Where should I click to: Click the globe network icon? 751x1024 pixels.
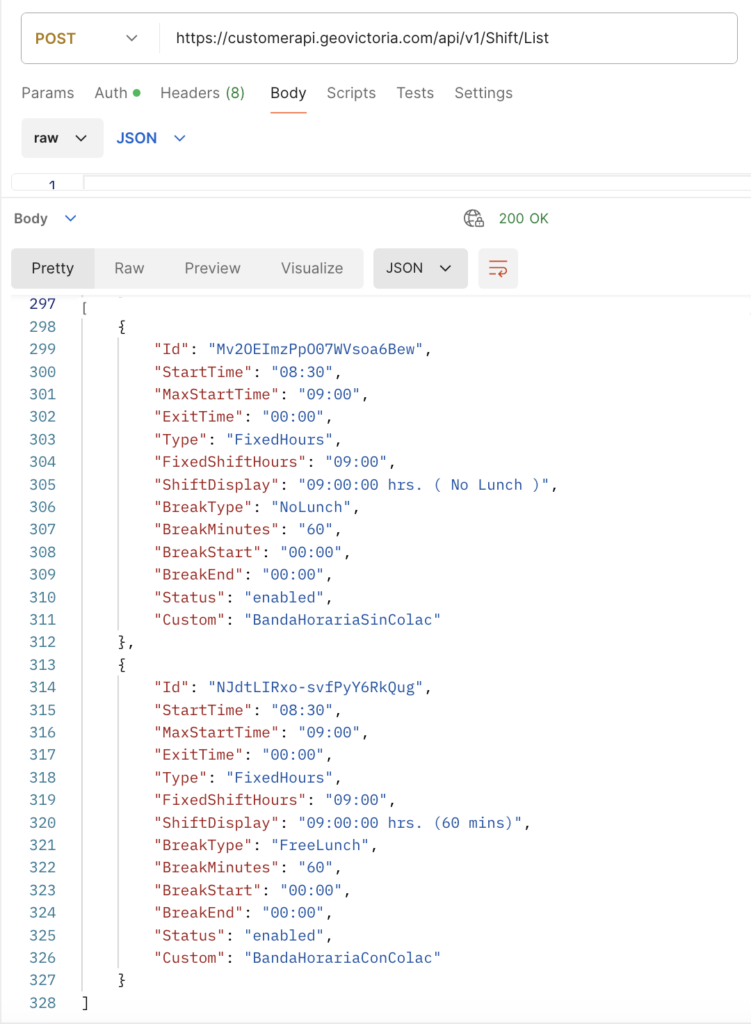[x=473, y=218]
